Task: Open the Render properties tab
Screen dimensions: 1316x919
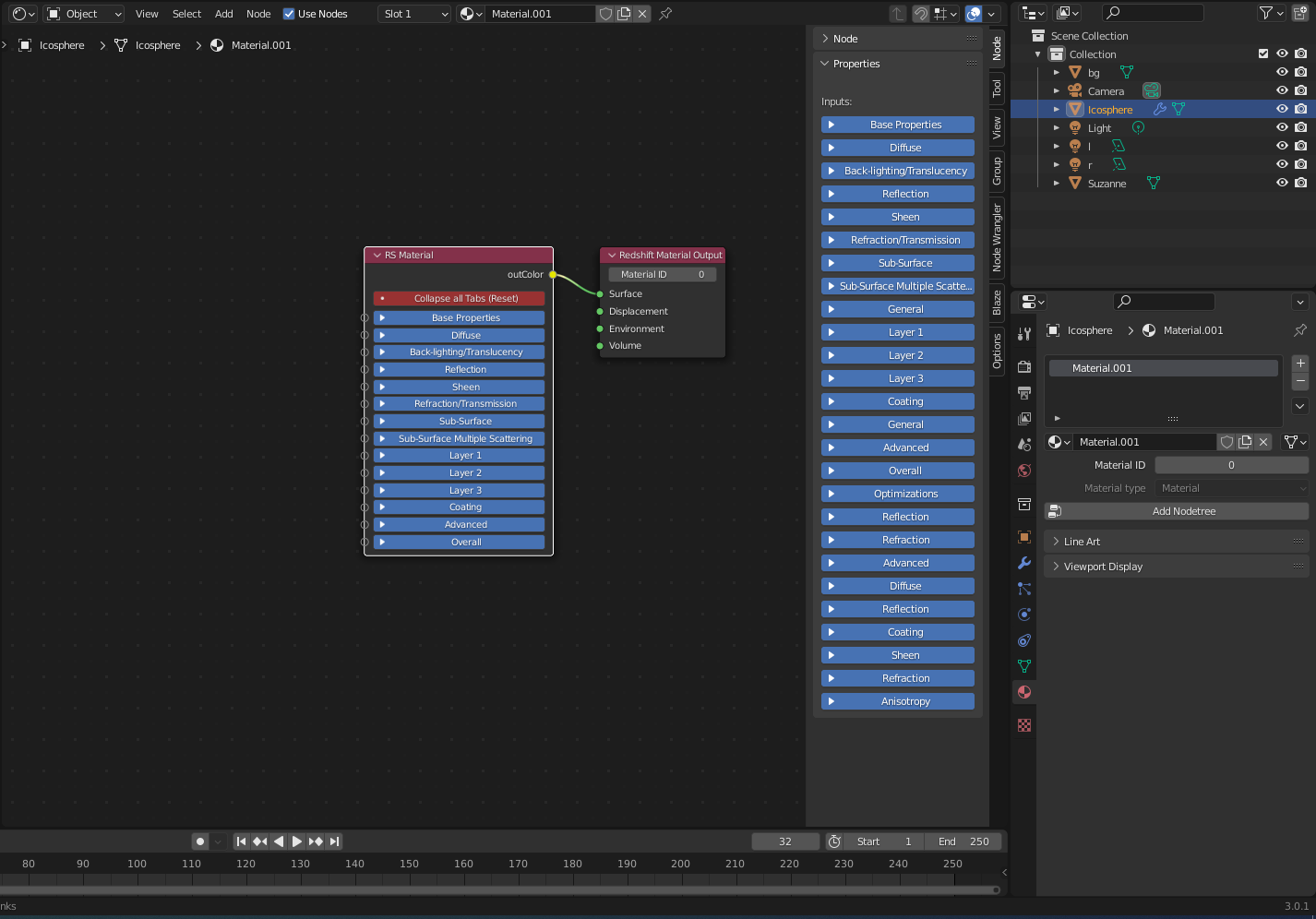Action: coord(1024,367)
